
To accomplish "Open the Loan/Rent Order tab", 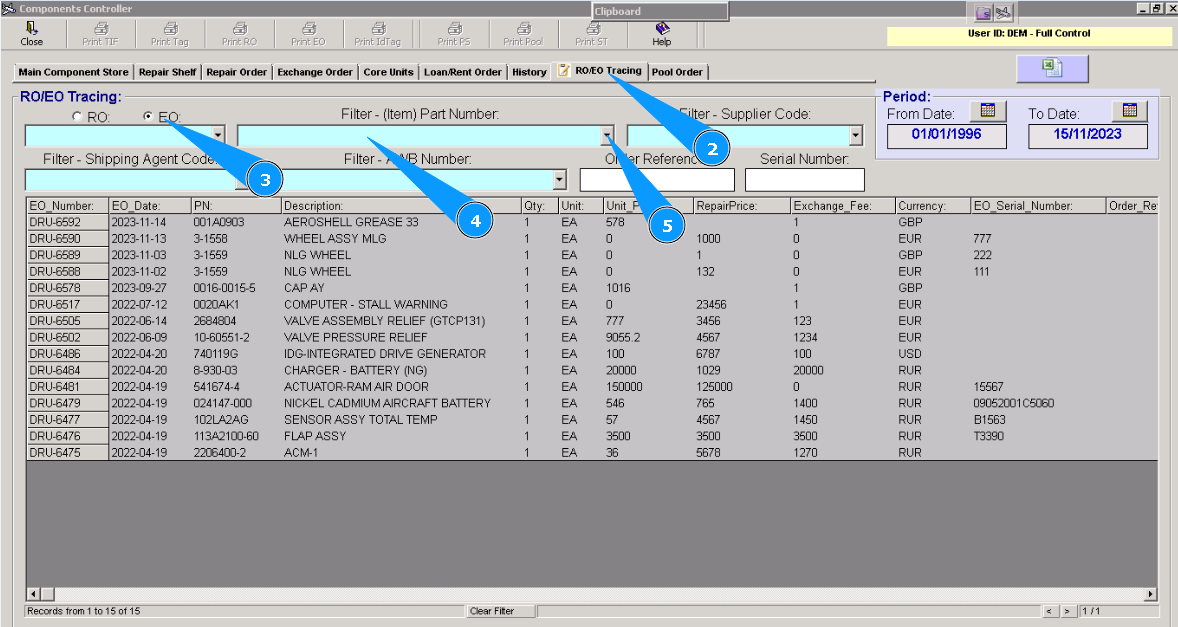I will tap(463, 72).
